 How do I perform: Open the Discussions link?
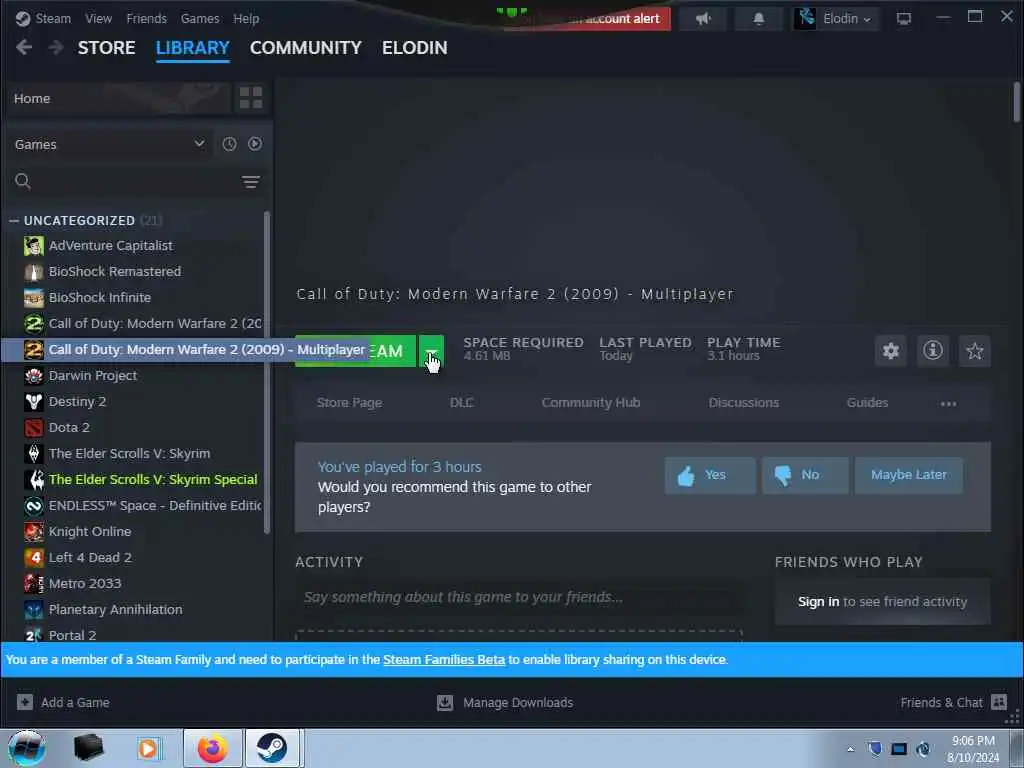(744, 403)
